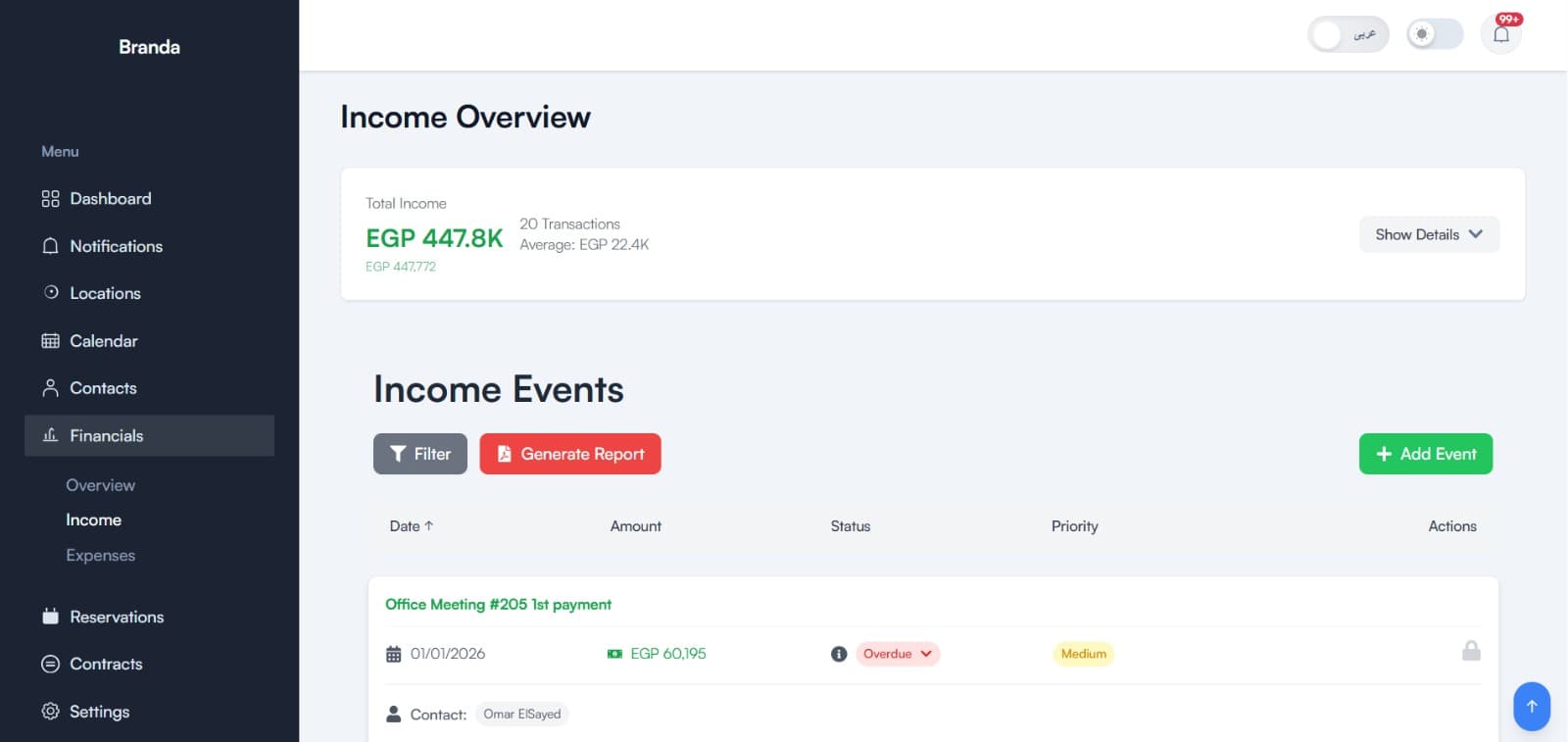Click the Priority column header
This screenshot has height=742, width=1568.
(x=1075, y=526)
